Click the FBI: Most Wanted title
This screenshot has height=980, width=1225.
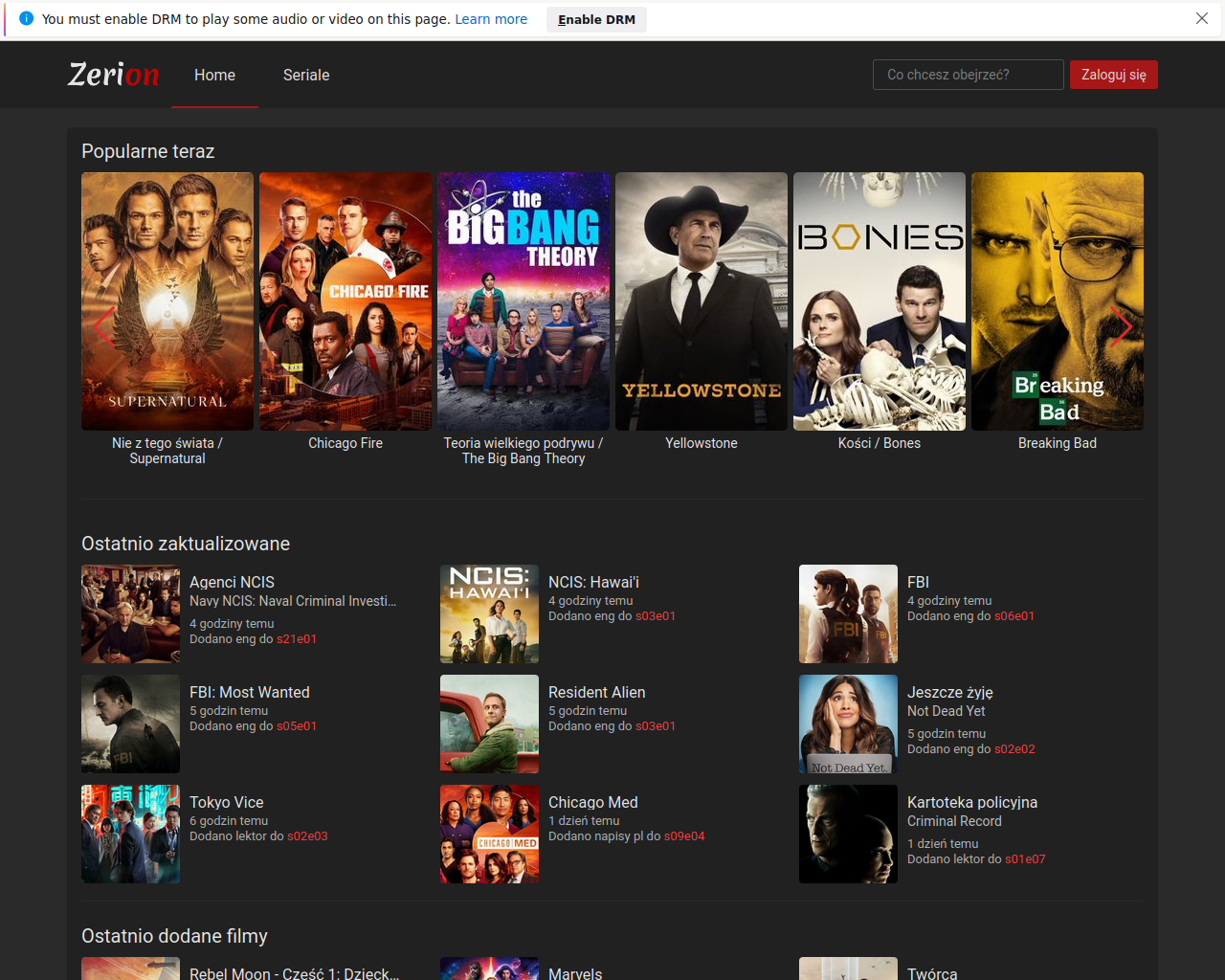(x=249, y=692)
